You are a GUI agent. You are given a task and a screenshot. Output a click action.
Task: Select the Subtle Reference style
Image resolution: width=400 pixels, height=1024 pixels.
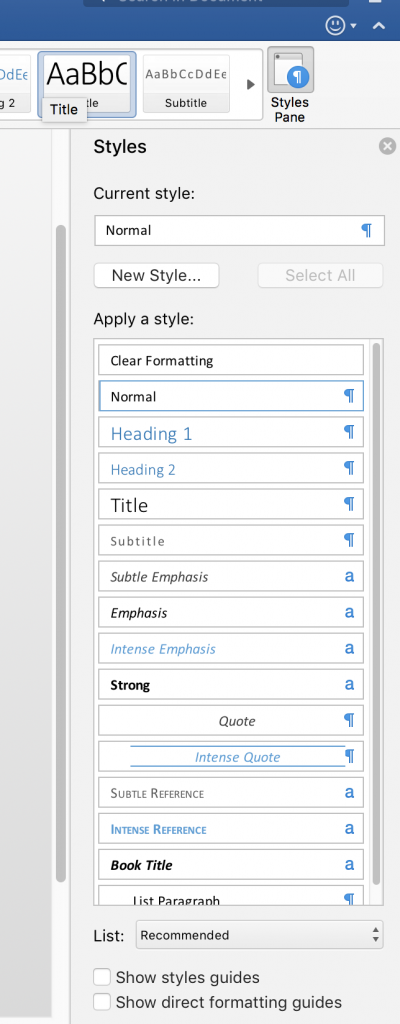231,792
